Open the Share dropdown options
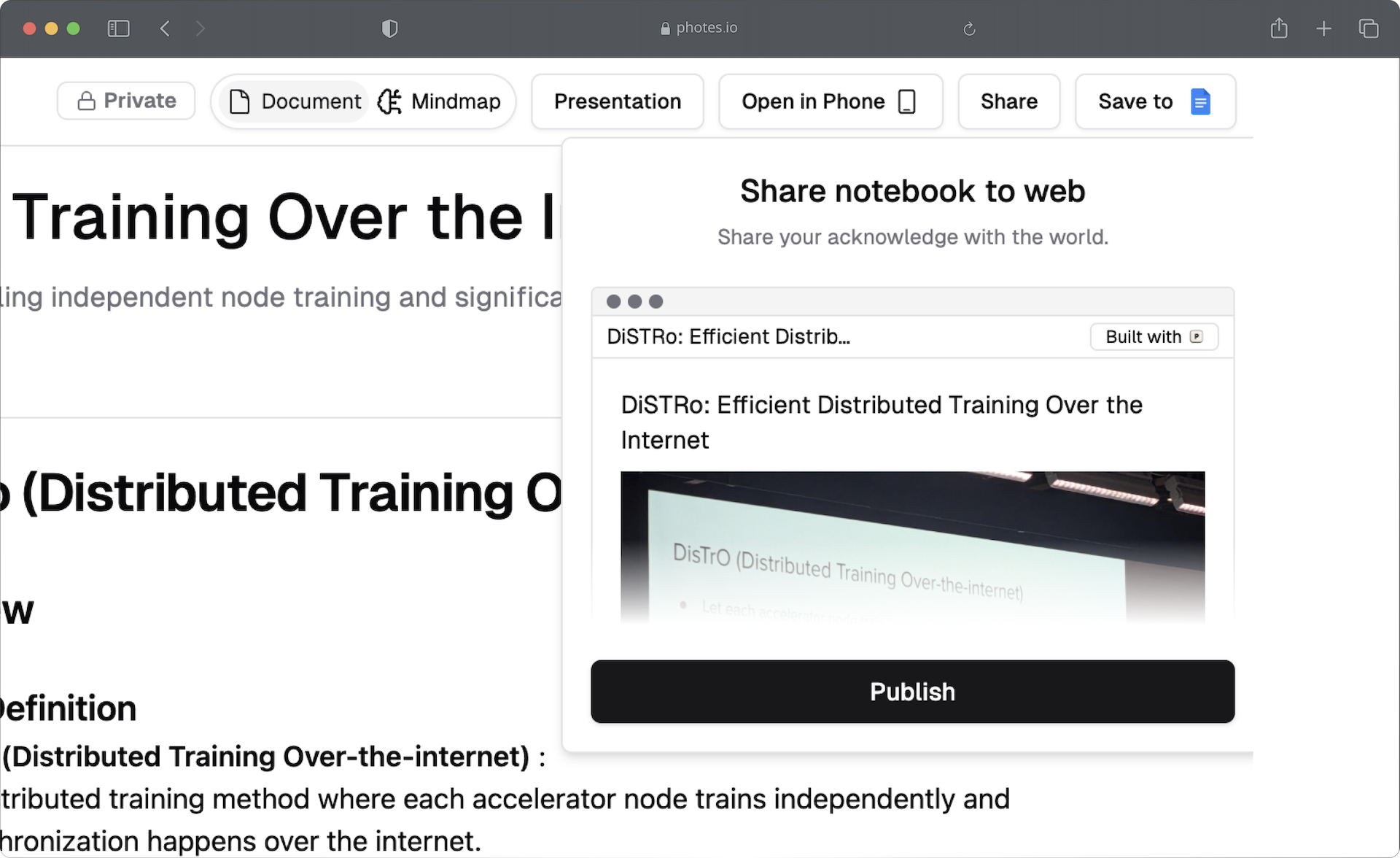The width and height of the screenshot is (1400, 858). [1008, 101]
